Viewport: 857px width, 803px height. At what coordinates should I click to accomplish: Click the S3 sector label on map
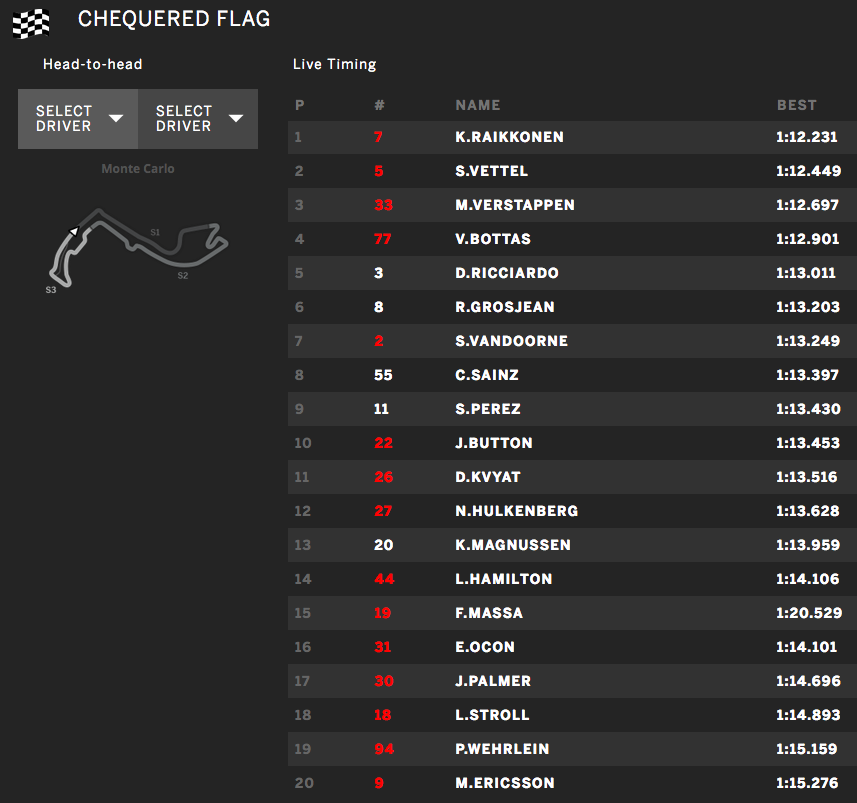(51, 290)
